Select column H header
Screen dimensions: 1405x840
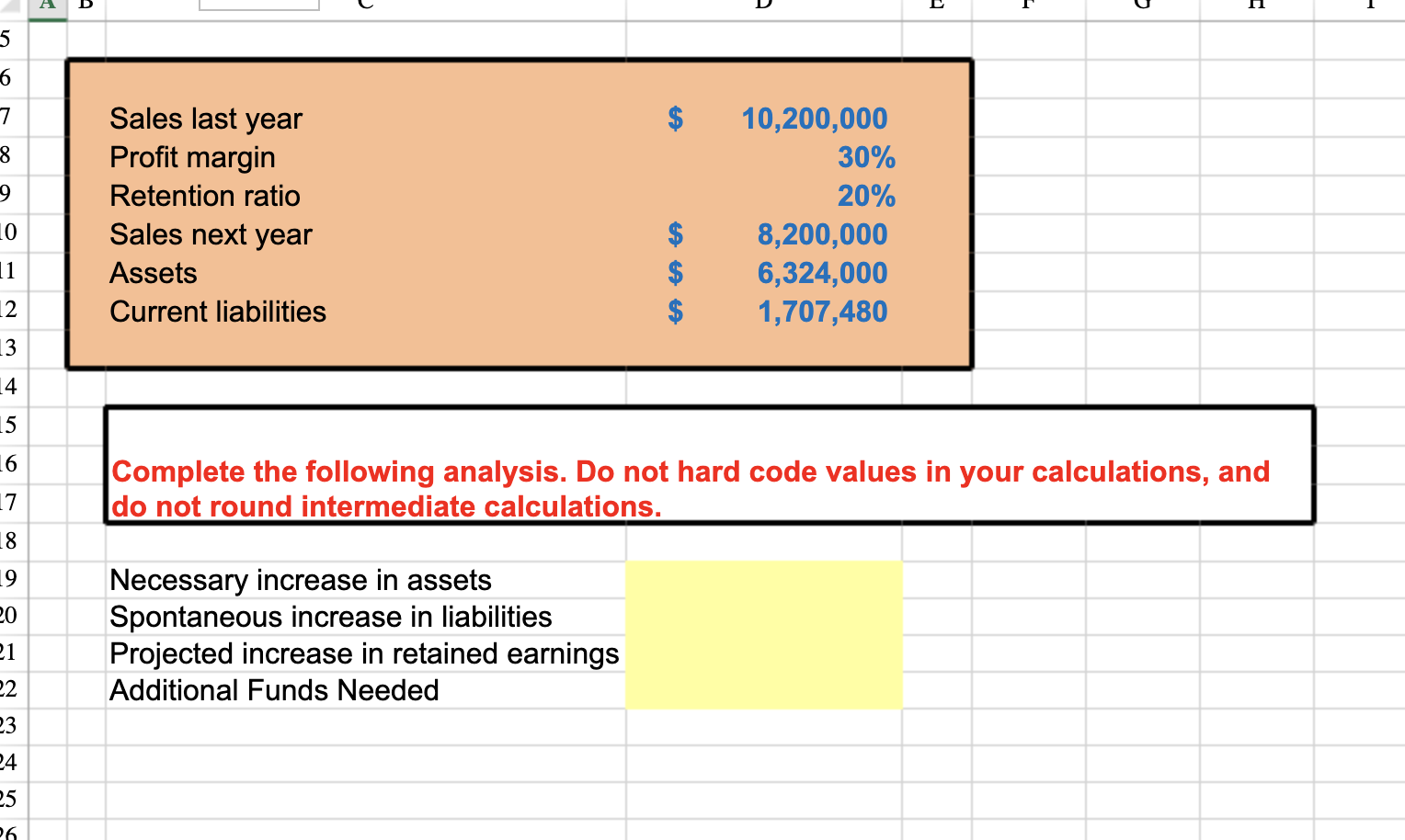[1254, 6]
